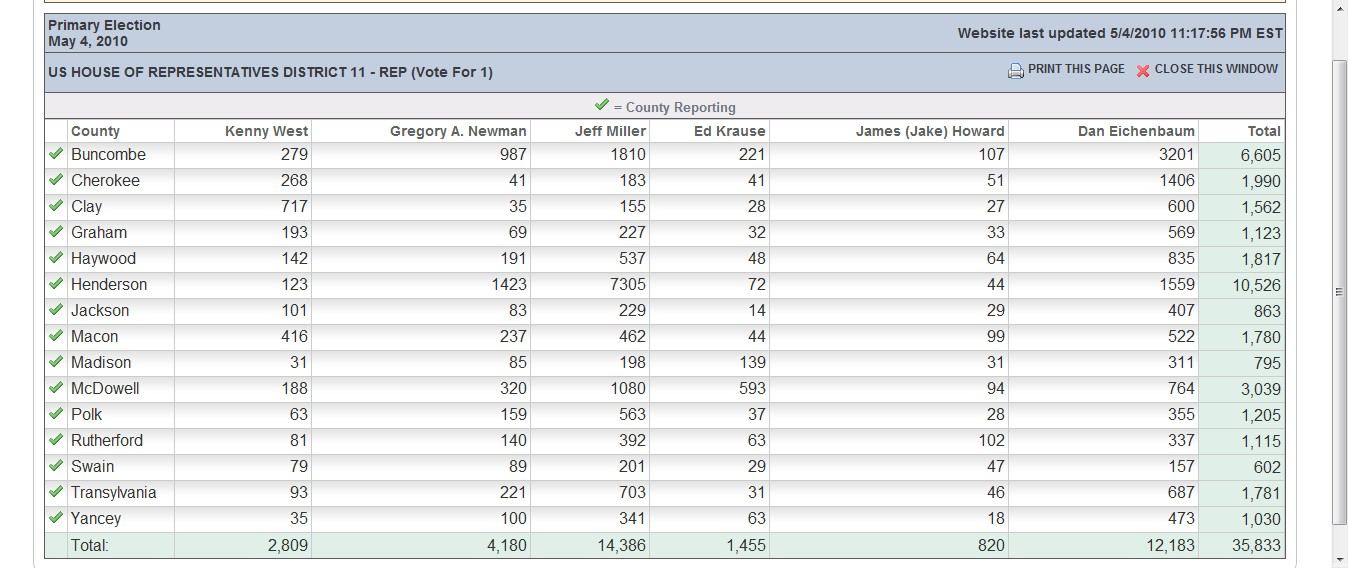
Task: Click the County column header
Action: 95,131
